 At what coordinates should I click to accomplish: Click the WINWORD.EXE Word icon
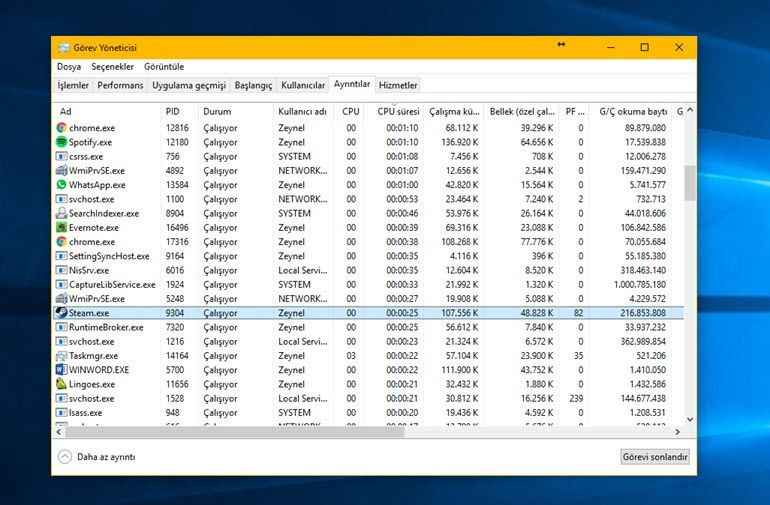(x=62, y=370)
